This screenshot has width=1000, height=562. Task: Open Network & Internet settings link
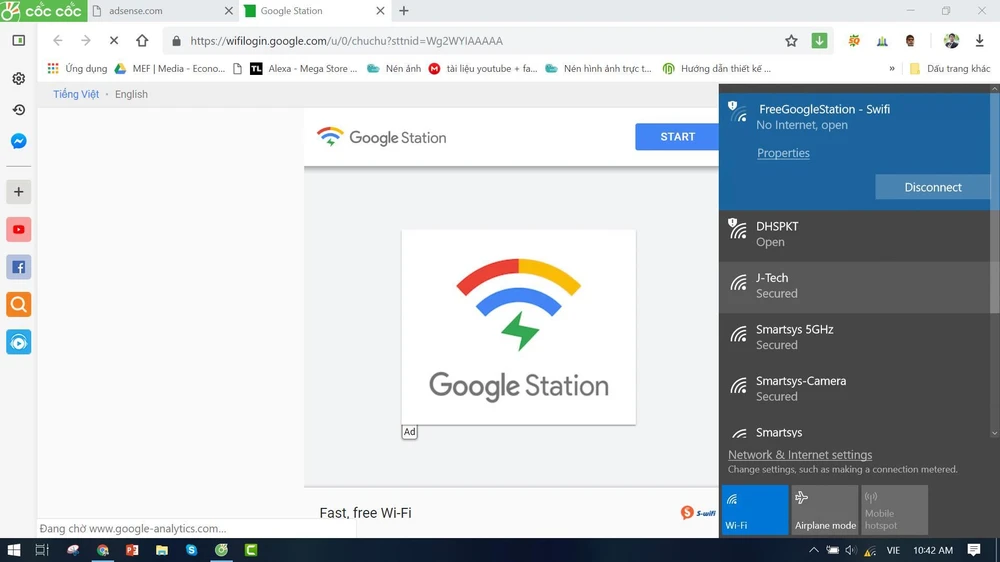[x=799, y=455]
